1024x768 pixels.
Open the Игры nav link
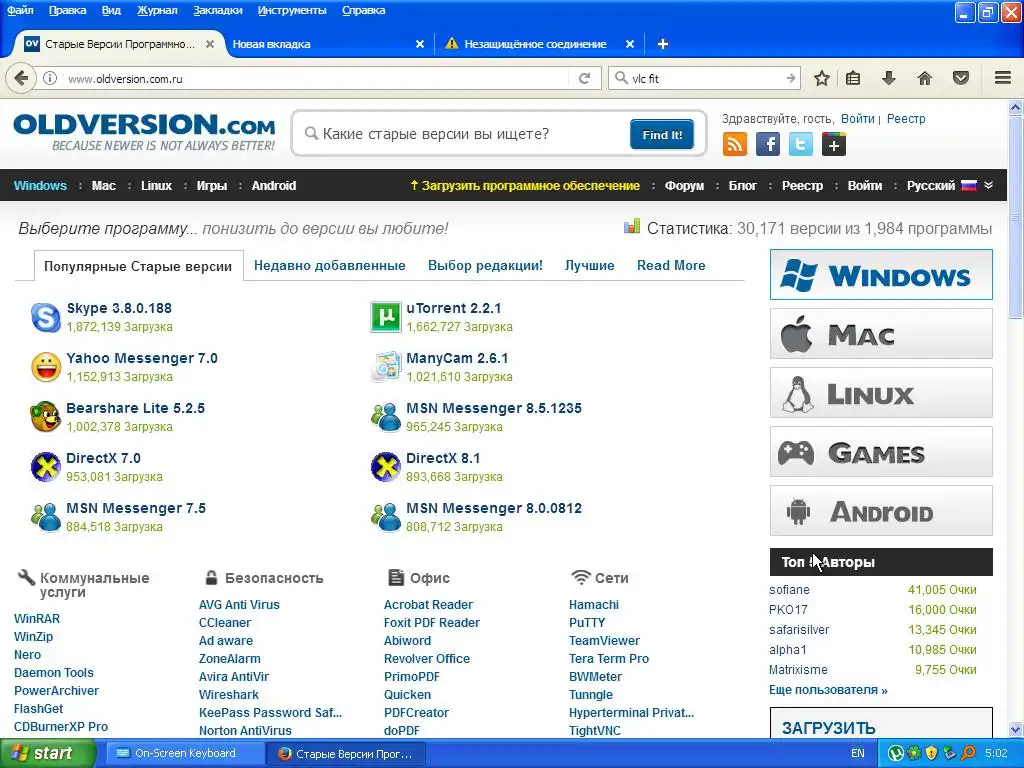[212, 185]
